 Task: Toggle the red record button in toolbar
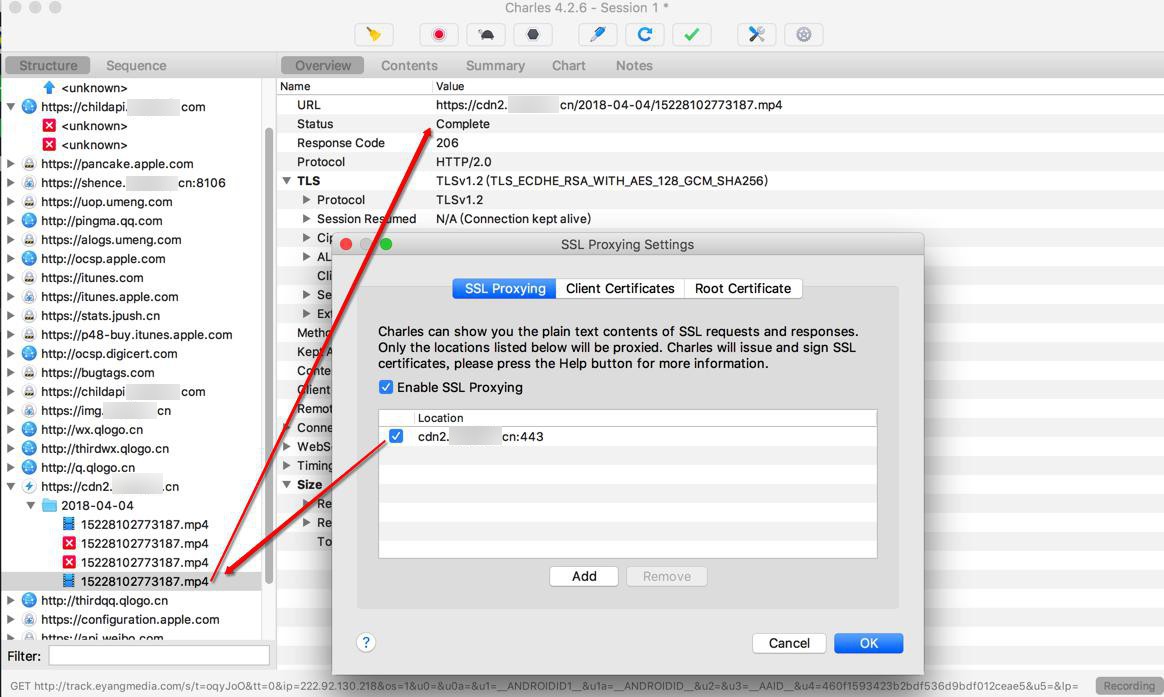[439, 34]
